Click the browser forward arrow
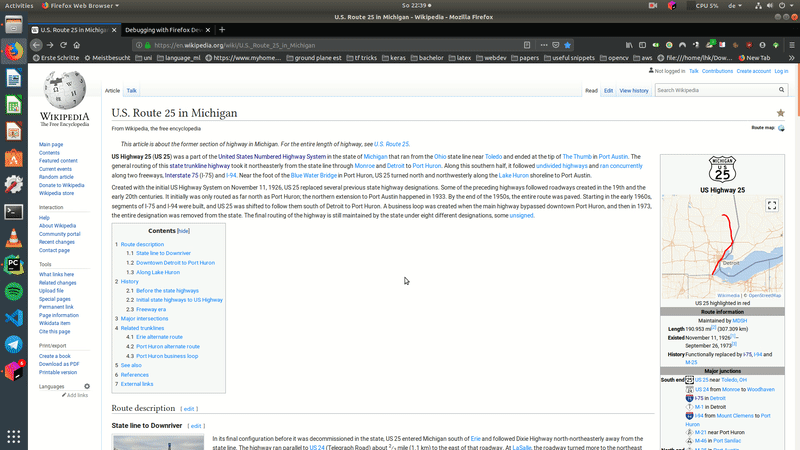 click(50, 45)
